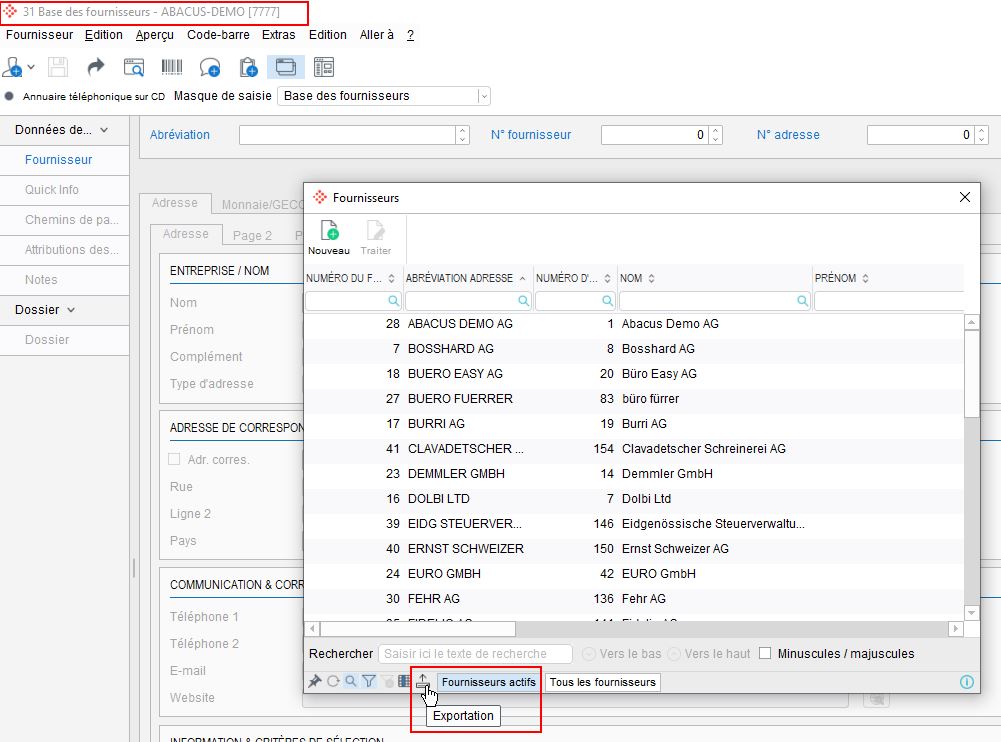Open the Extras menu

point(278,35)
